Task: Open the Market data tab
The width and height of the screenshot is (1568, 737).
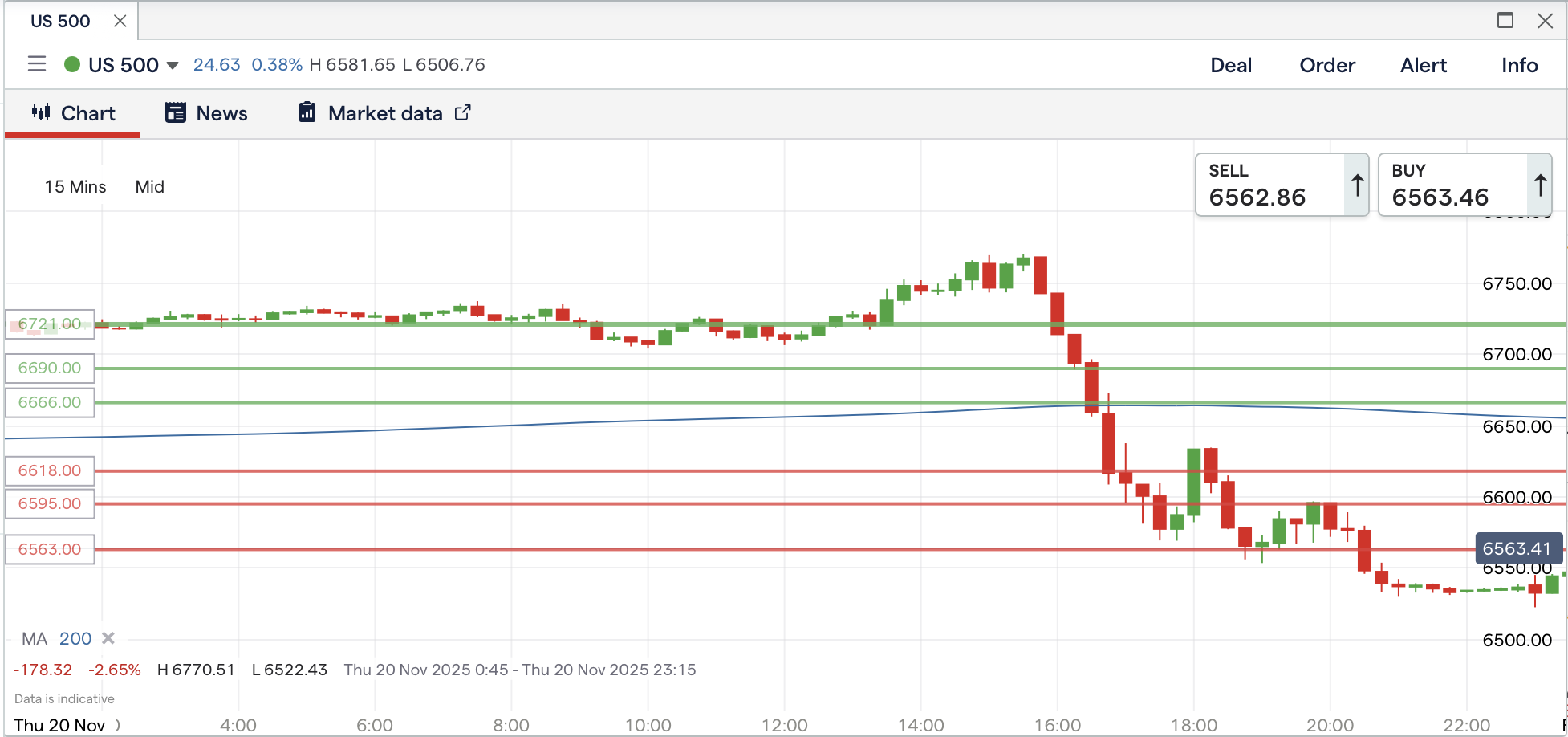Action: pyautogui.click(x=385, y=113)
